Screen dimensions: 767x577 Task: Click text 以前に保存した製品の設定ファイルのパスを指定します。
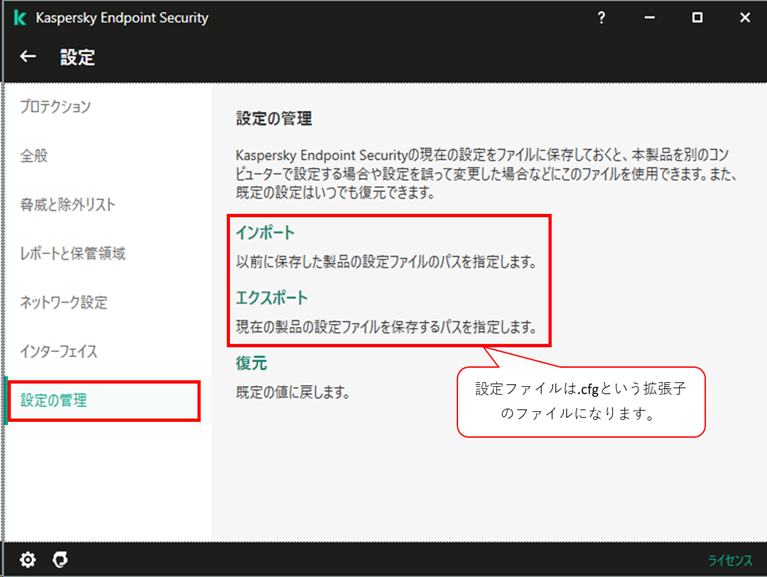386,262
